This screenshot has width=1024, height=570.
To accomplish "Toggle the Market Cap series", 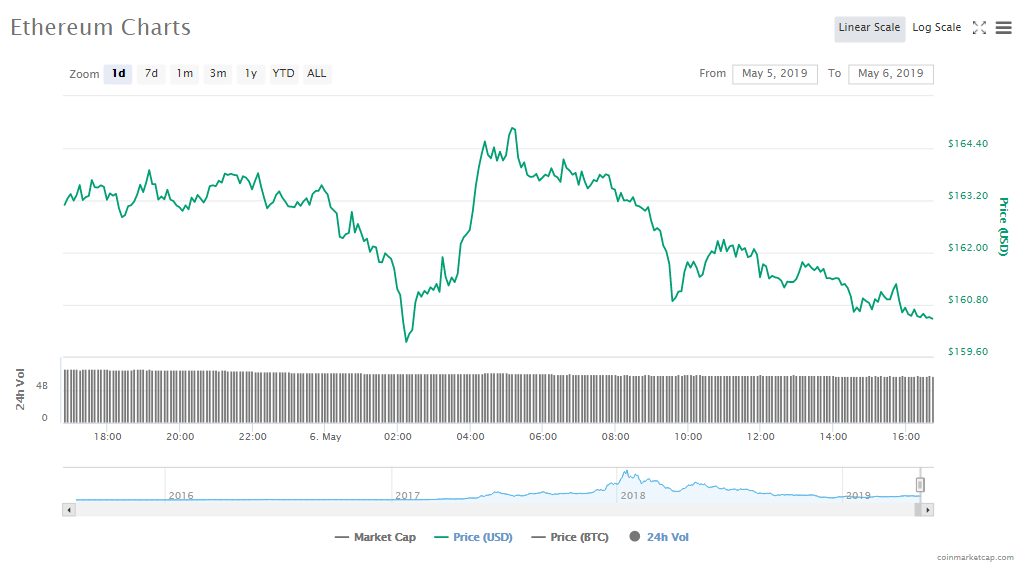I will (x=375, y=537).
